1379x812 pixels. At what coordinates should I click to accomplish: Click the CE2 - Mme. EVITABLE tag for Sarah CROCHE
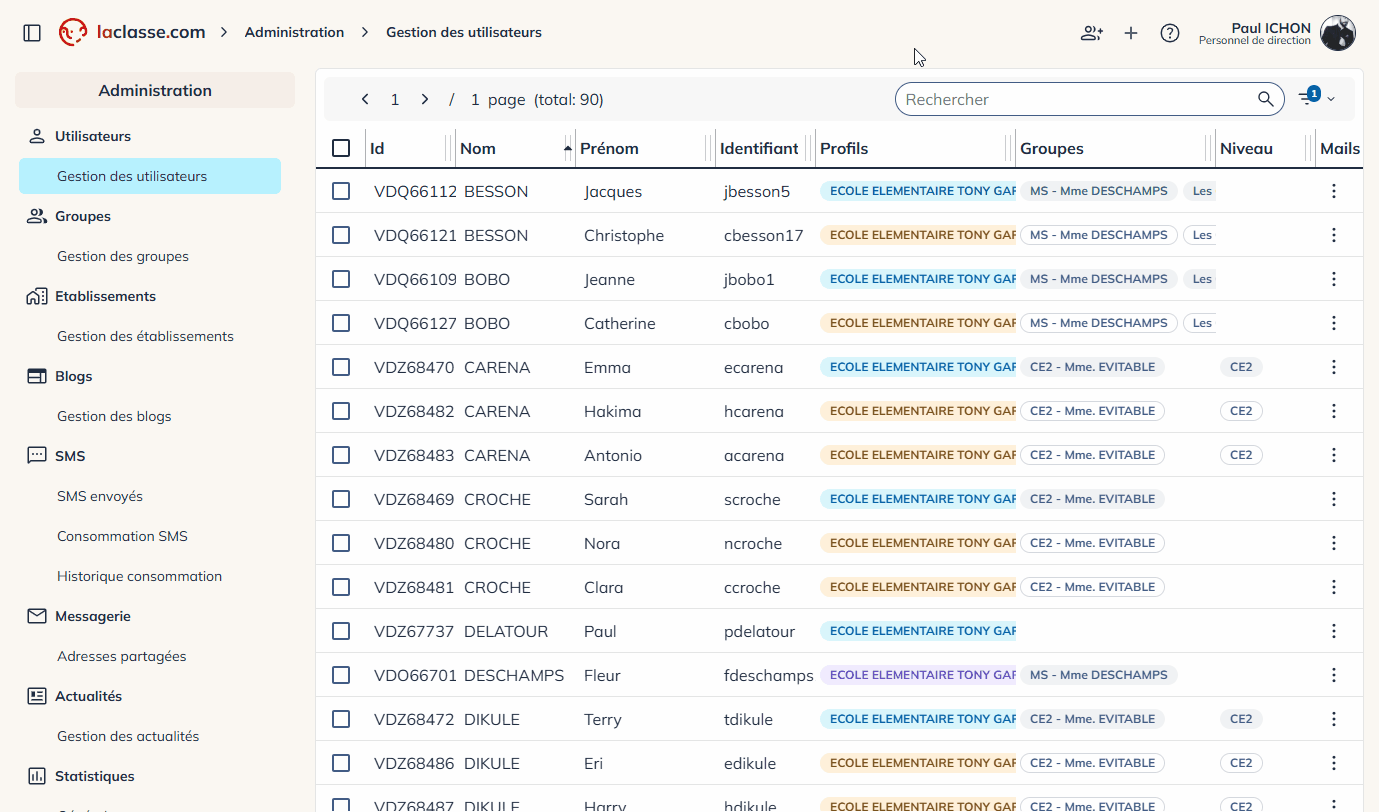tap(1092, 499)
